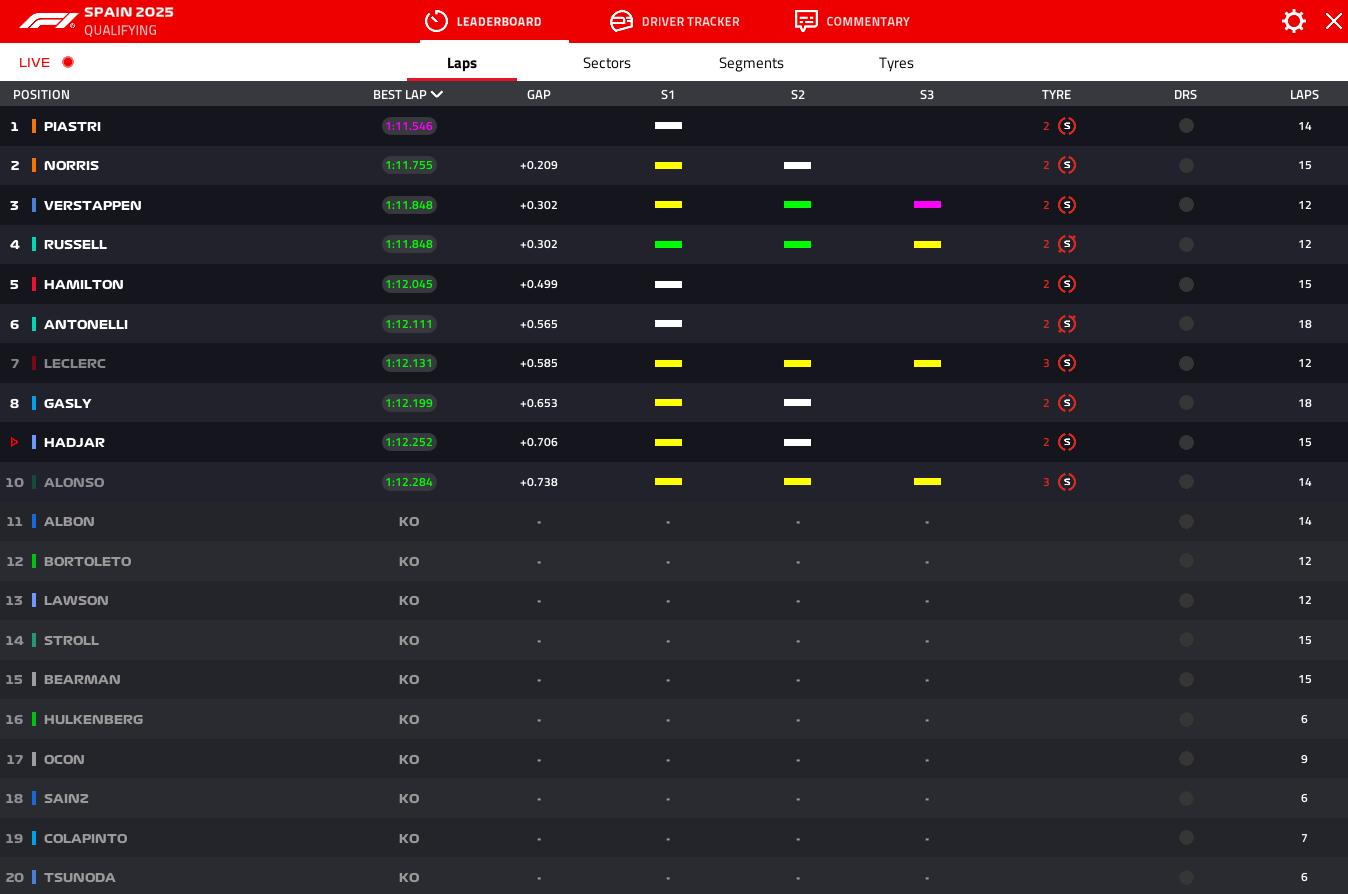Click the Gap column header
This screenshot has width=1348, height=894.
[539, 95]
